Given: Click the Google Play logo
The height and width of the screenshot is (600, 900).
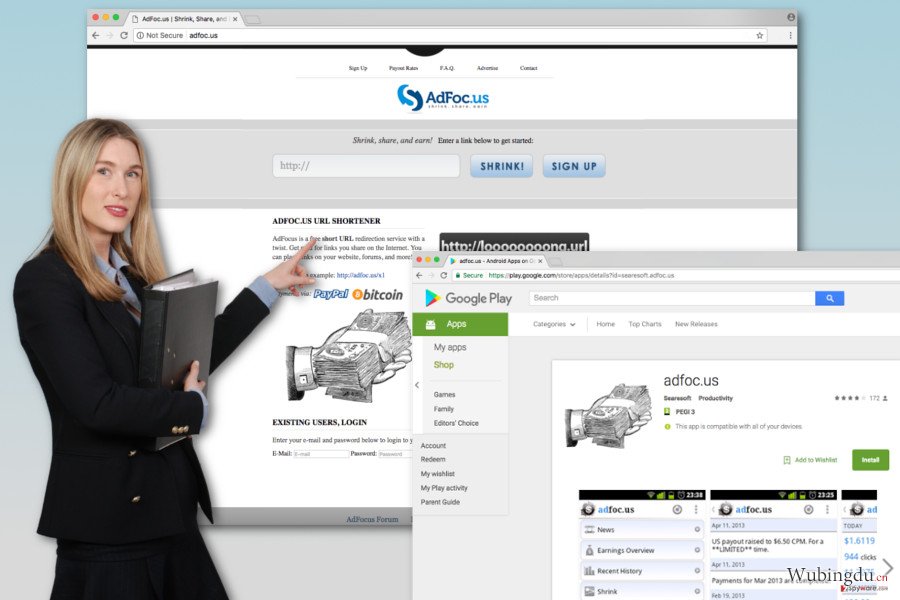Looking at the screenshot, I should (x=468, y=298).
